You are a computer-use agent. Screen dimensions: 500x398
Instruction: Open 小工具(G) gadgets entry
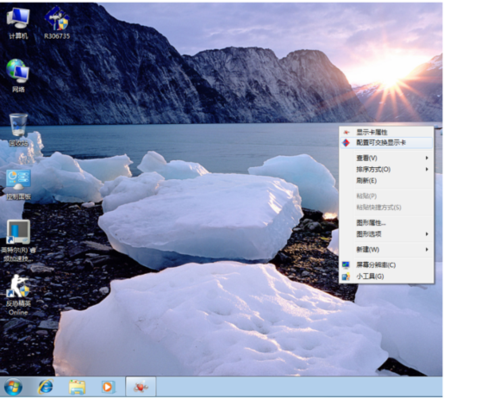click(x=386, y=276)
